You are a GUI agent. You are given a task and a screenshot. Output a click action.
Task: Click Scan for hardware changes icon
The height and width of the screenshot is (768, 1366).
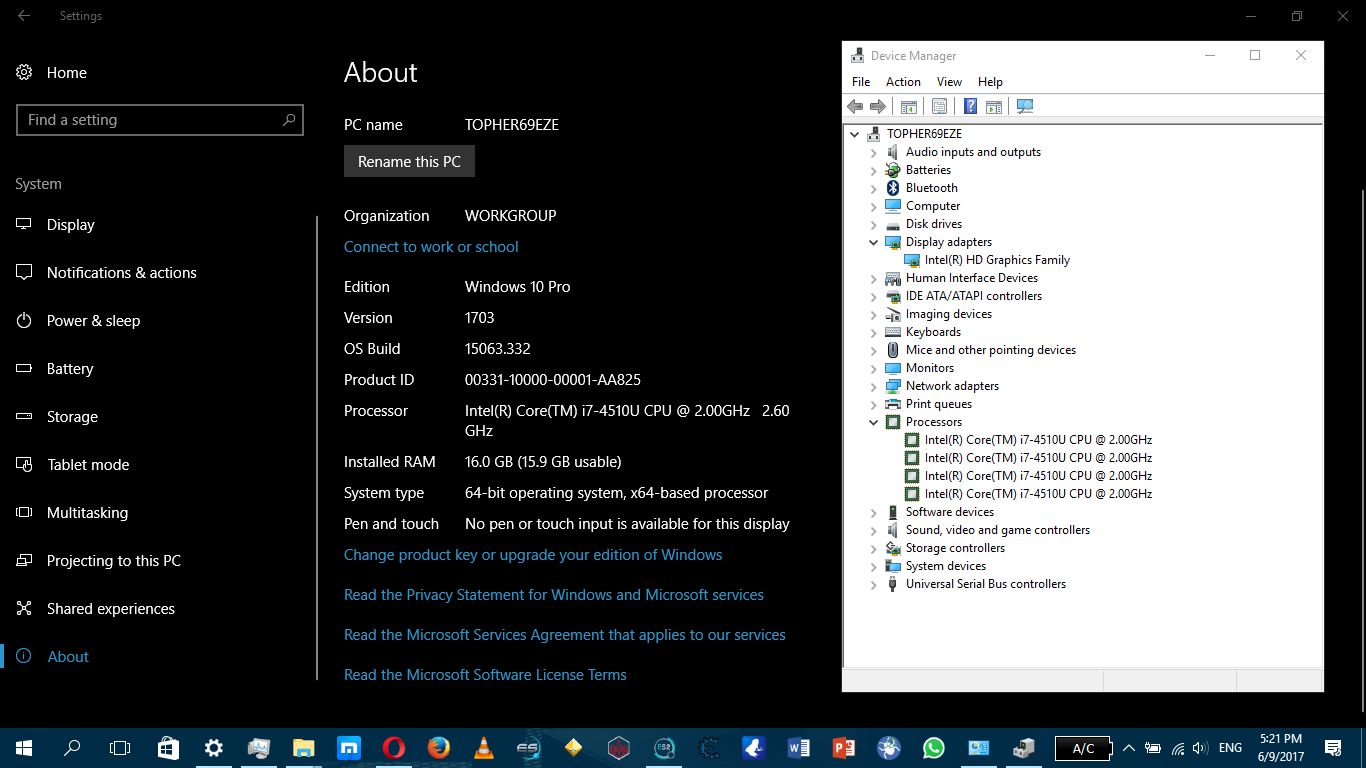tap(1025, 106)
